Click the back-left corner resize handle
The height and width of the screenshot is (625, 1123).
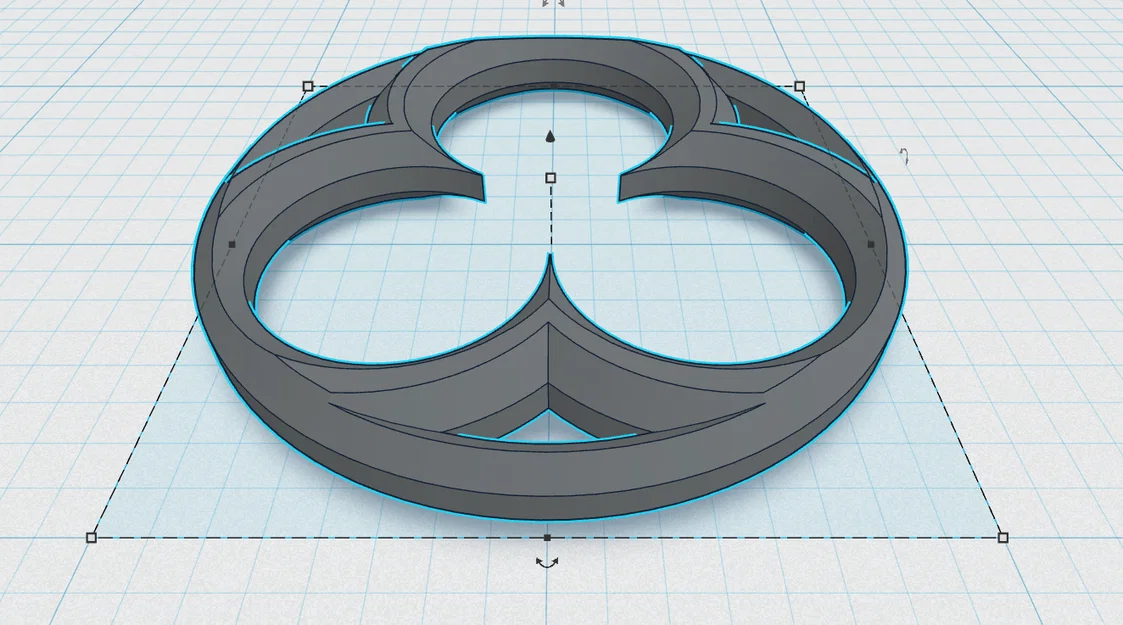pos(308,87)
